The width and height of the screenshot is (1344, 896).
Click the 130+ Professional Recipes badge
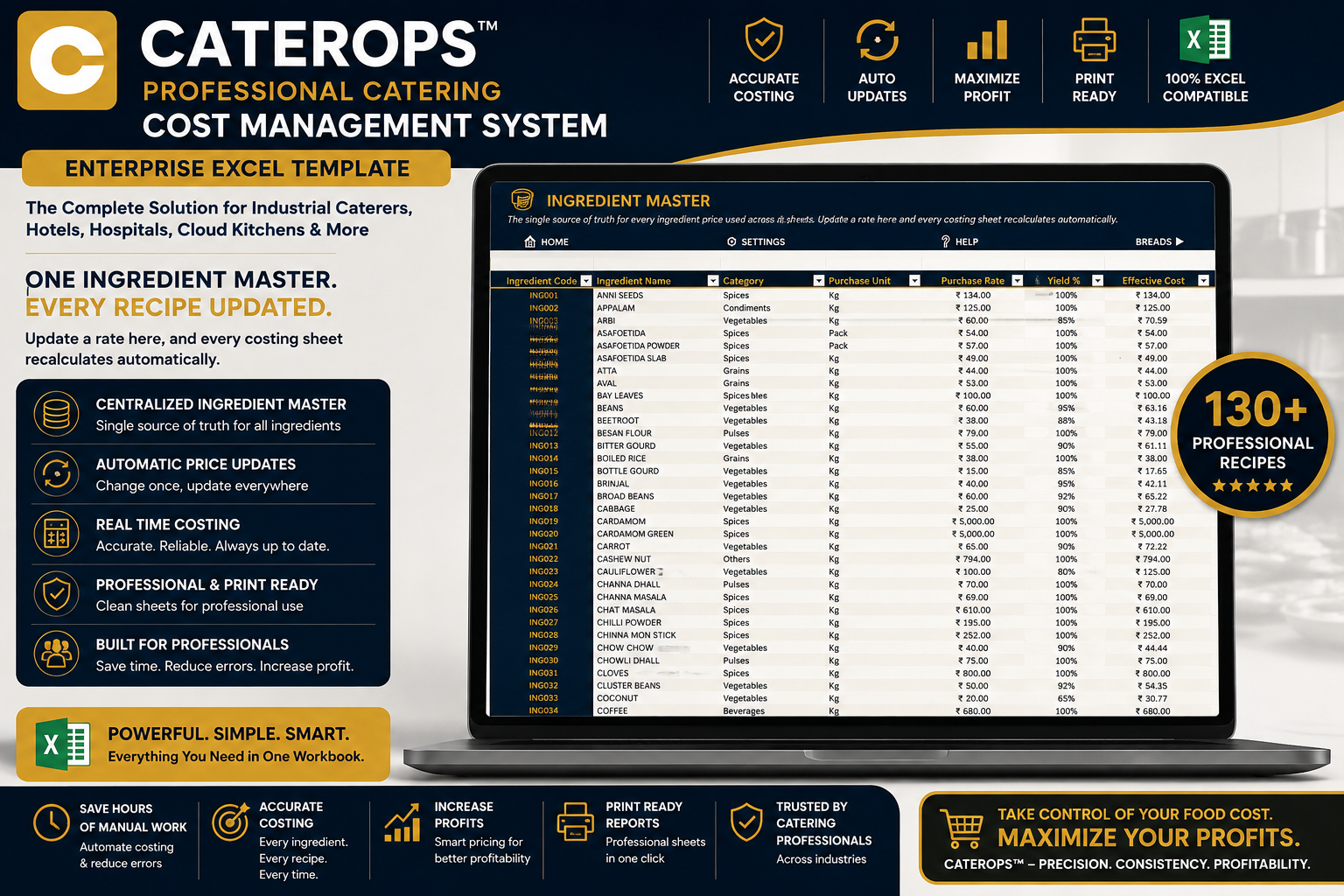pyautogui.click(x=1253, y=436)
